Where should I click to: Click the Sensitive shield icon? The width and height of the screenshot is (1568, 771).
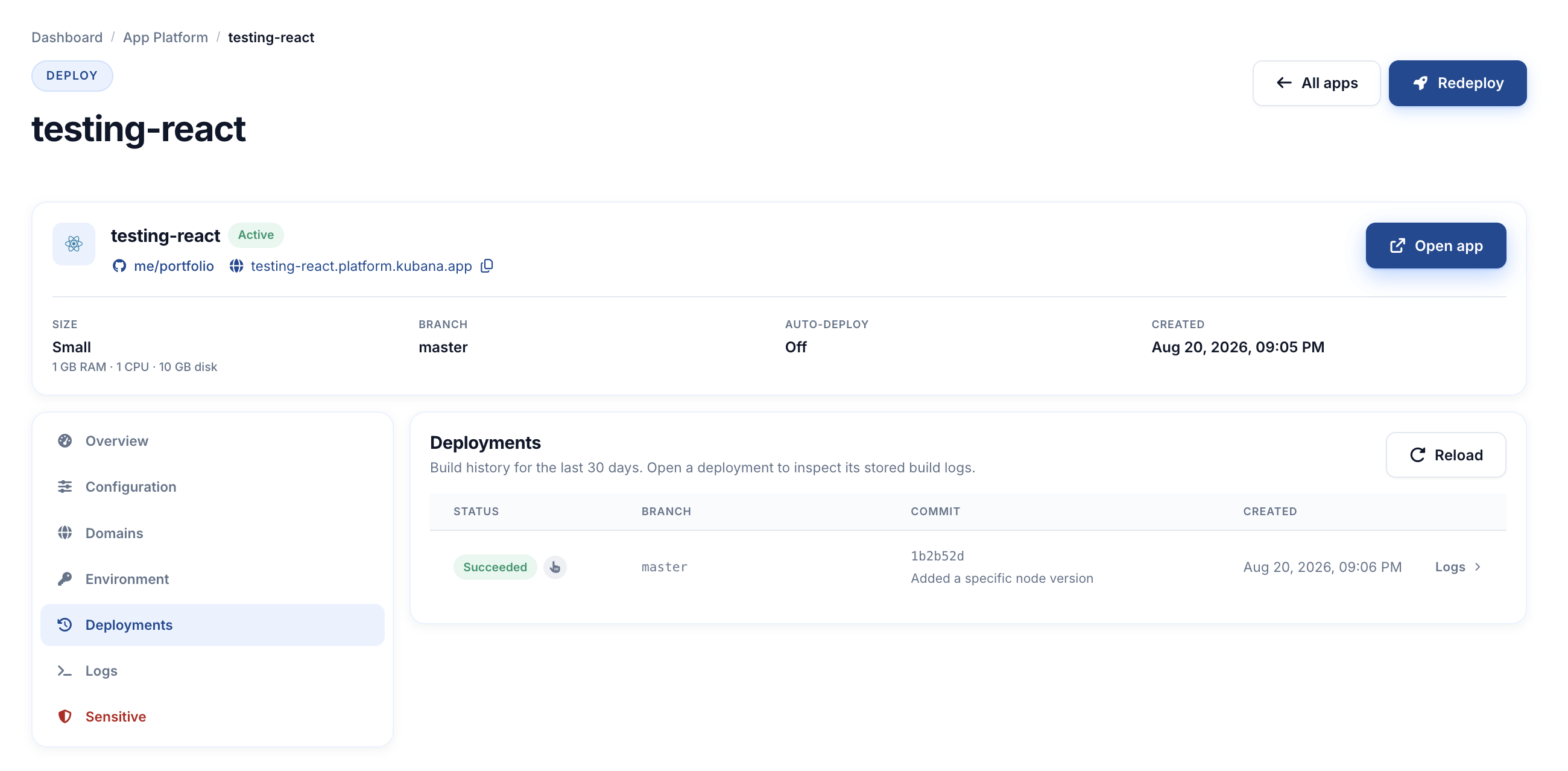pos(65,716)
